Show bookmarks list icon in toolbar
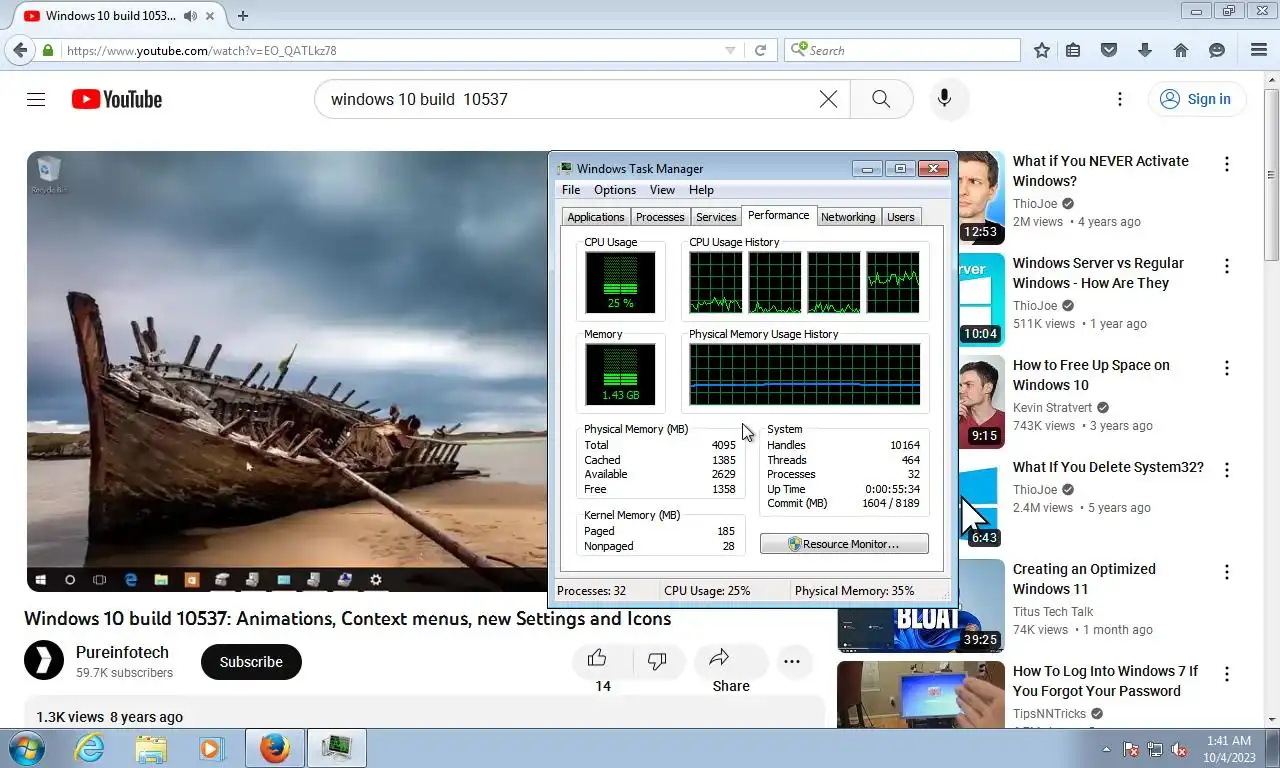Image resolution: width=1280 pixels, height=768 pixels. (x=1073, y=50)
